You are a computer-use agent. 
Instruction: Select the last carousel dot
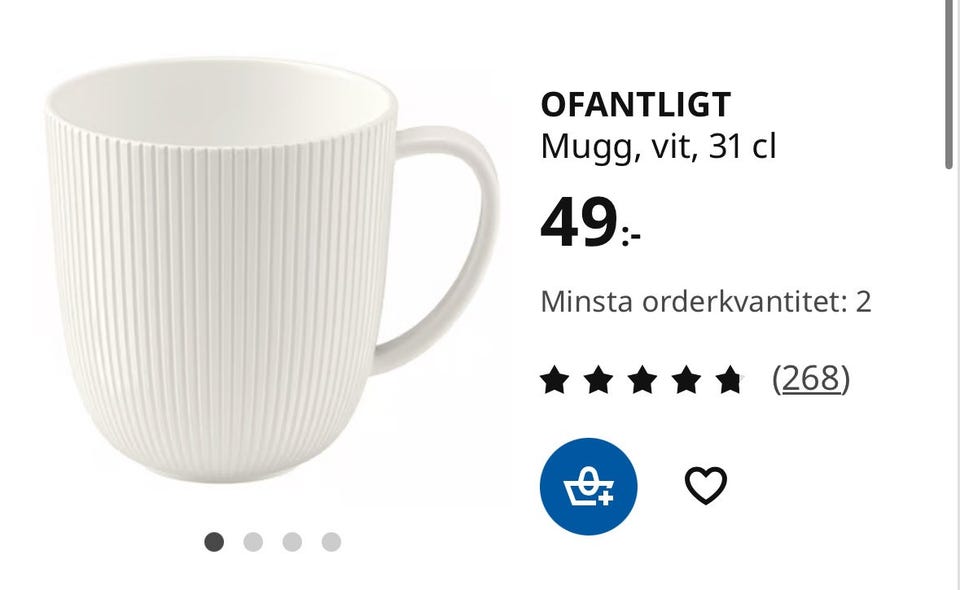[331, 541]
